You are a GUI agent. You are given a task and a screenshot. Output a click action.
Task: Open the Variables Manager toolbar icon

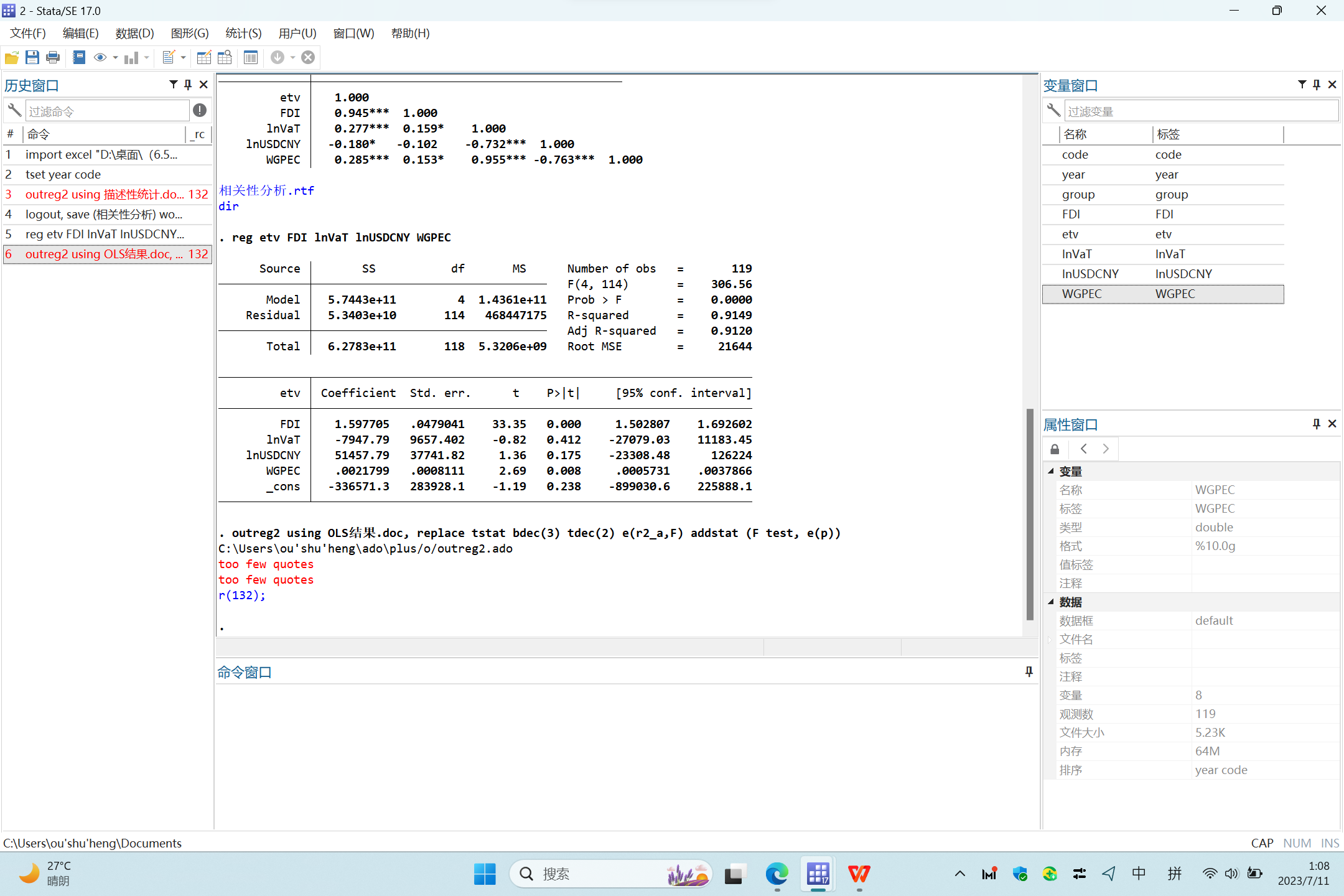(x=251, y=58)
